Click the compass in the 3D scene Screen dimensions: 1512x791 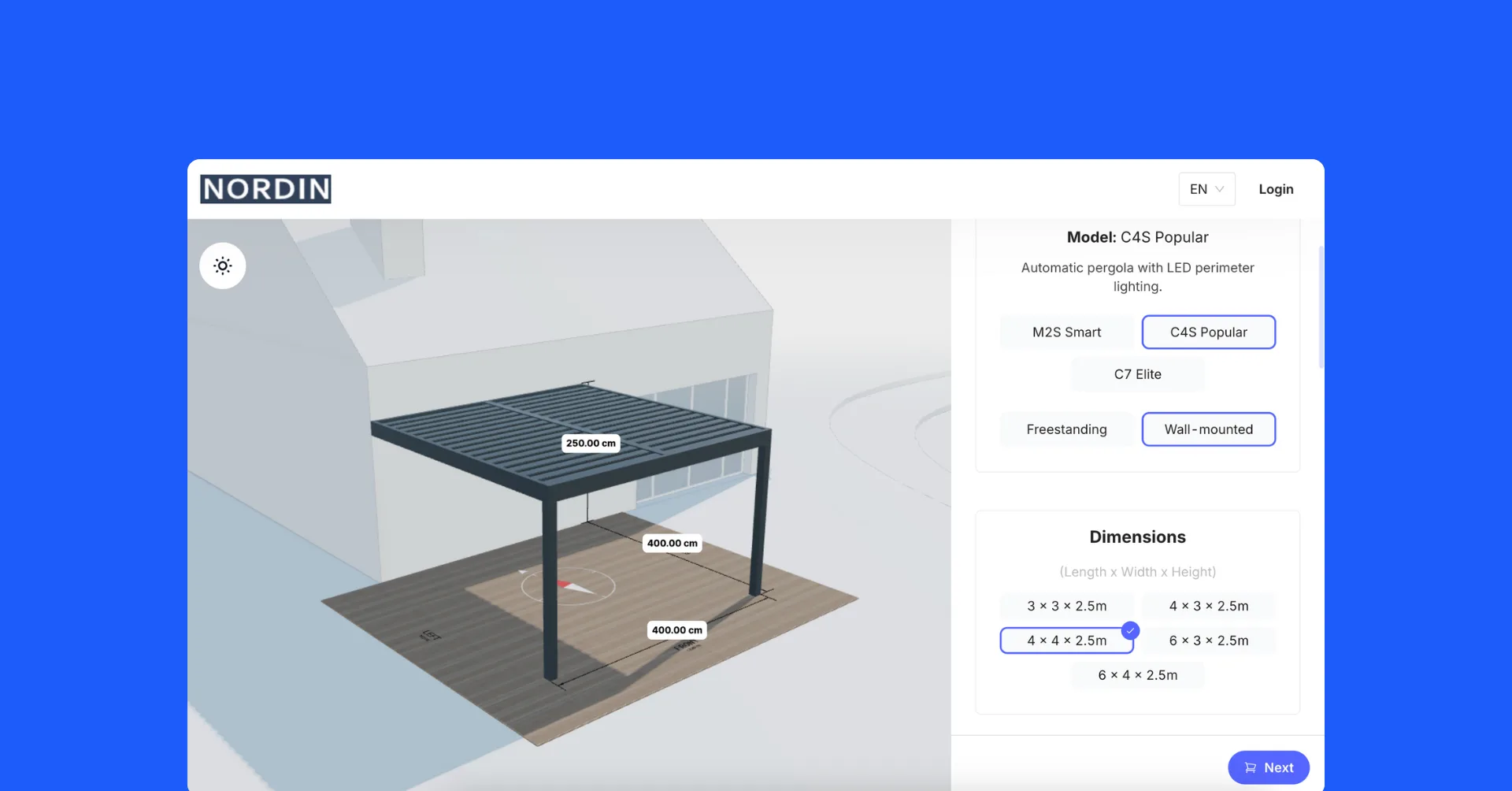[x=568, y=585]
